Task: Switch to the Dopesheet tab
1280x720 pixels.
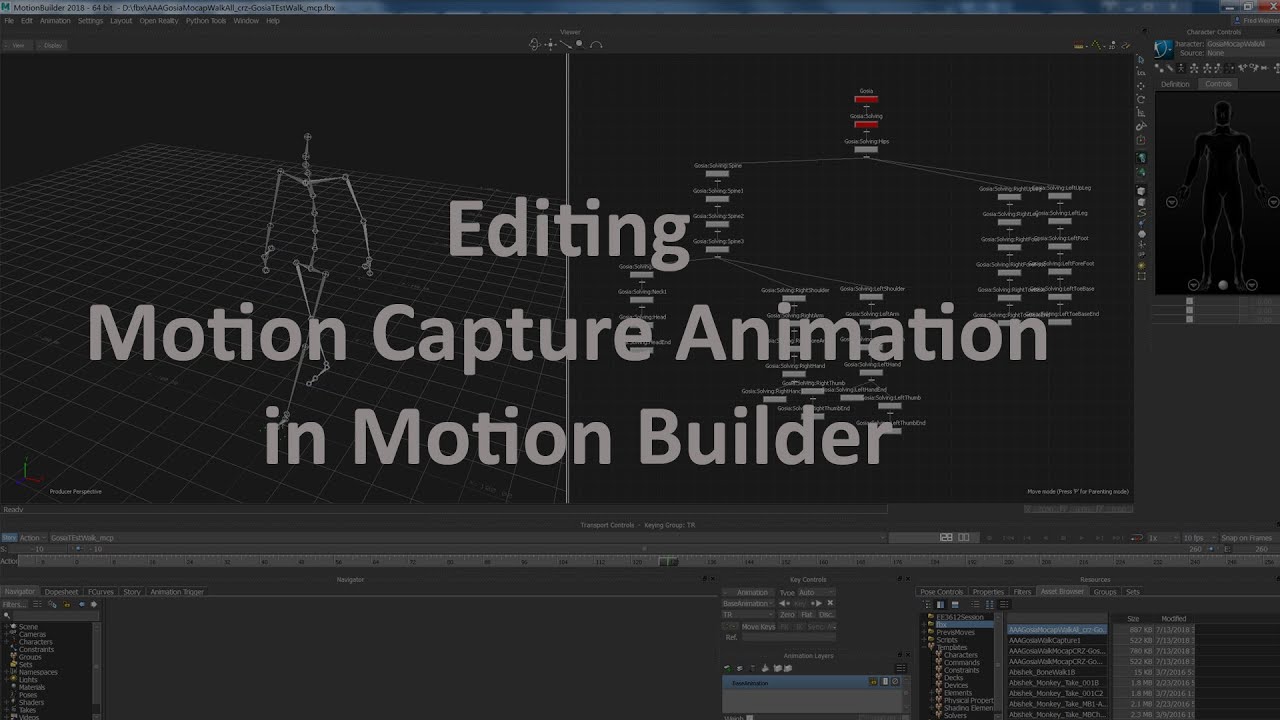Action: (61, 592)
